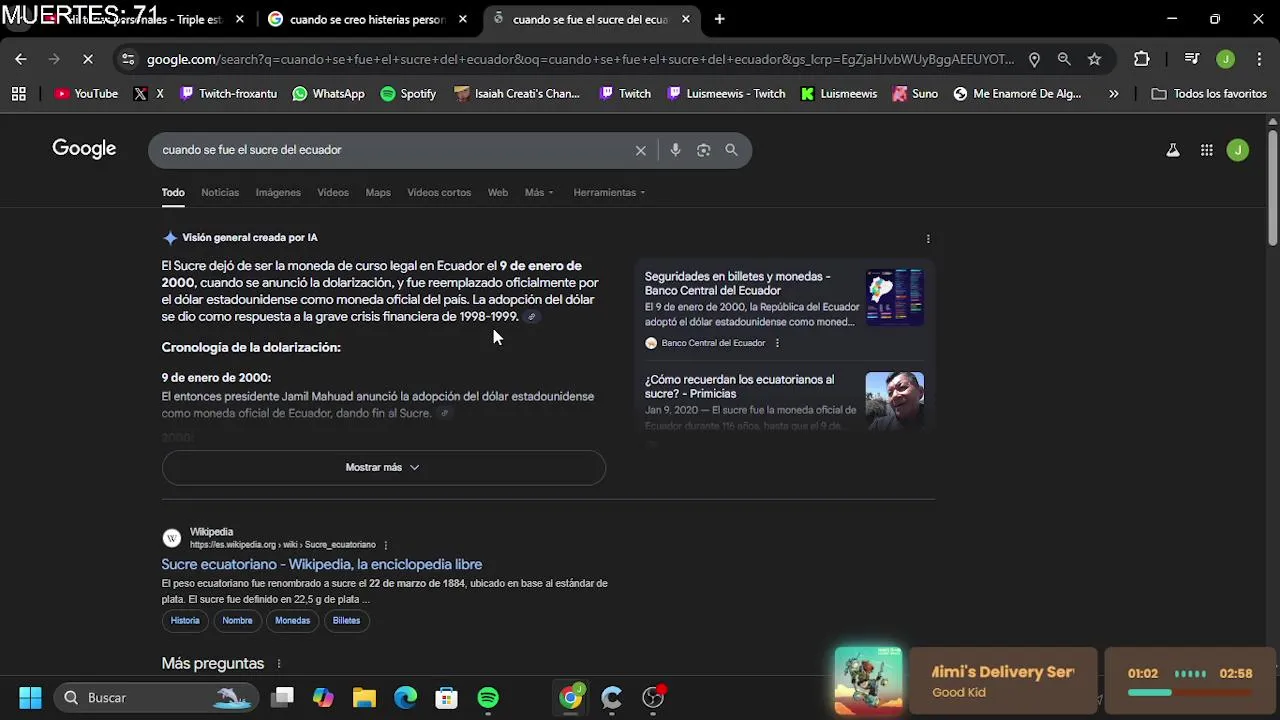Select the Imágenes search tab
This screenshot has width=1280, height=720.
[x=278, y=192]
